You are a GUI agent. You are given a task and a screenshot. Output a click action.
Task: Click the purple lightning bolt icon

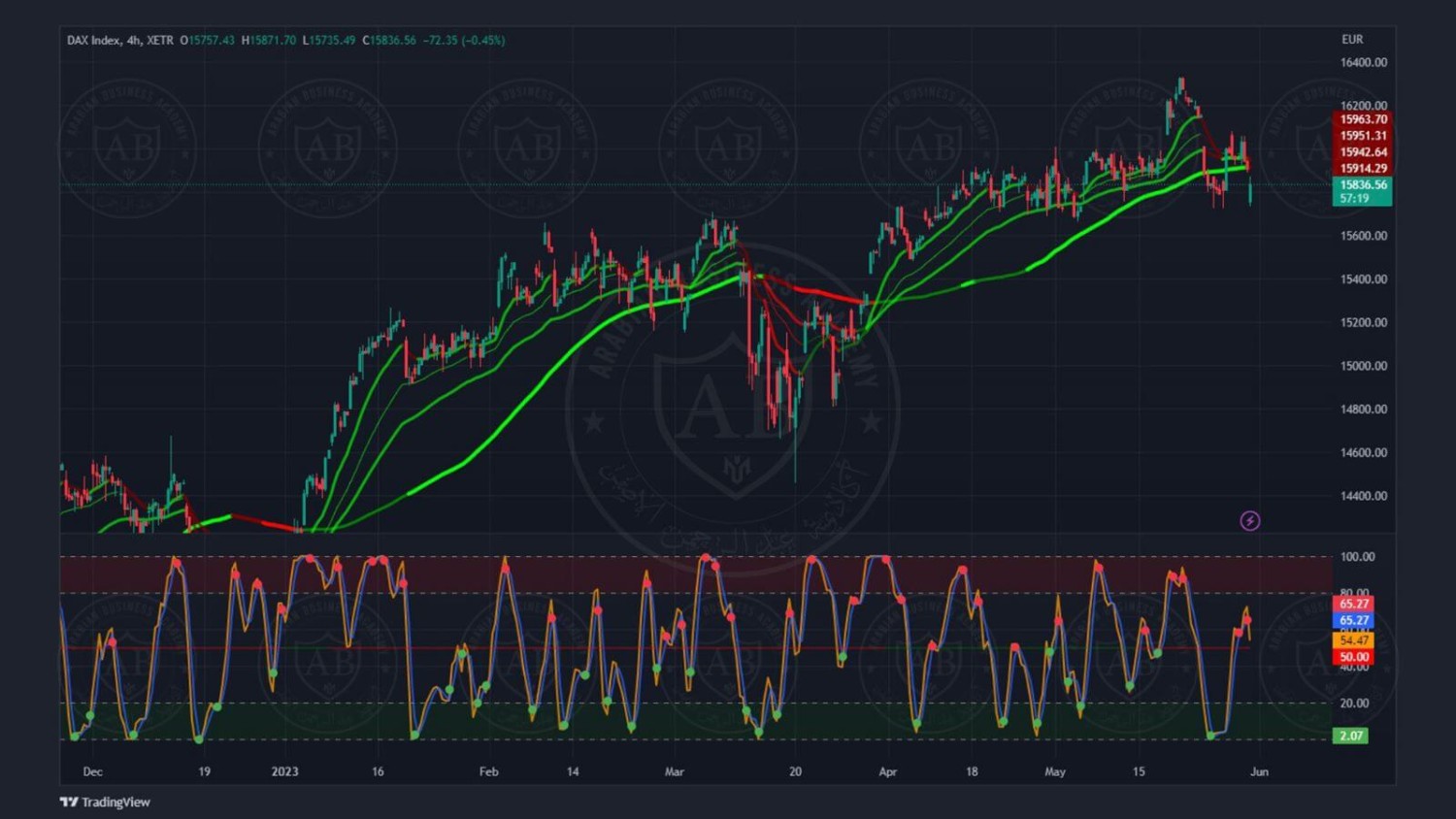tap(1250, 521)
